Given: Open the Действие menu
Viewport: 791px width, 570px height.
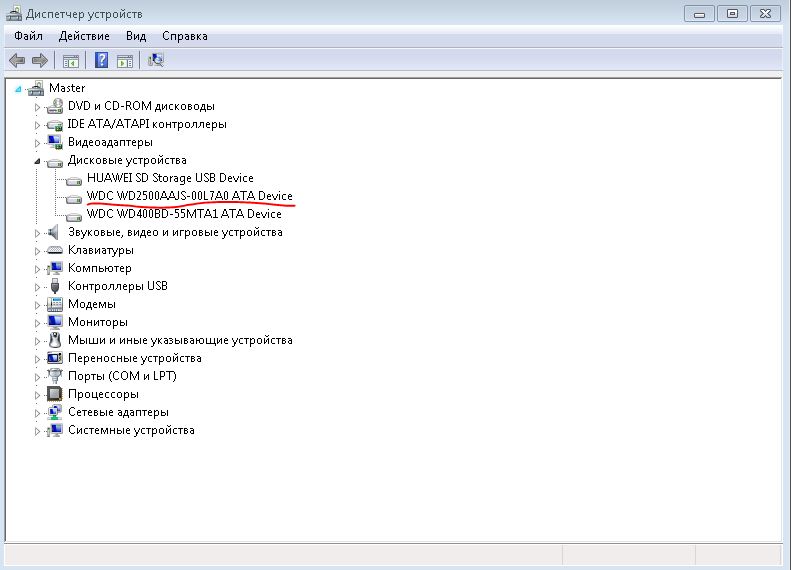Looking at the screenshot, I should click(84, 36).
